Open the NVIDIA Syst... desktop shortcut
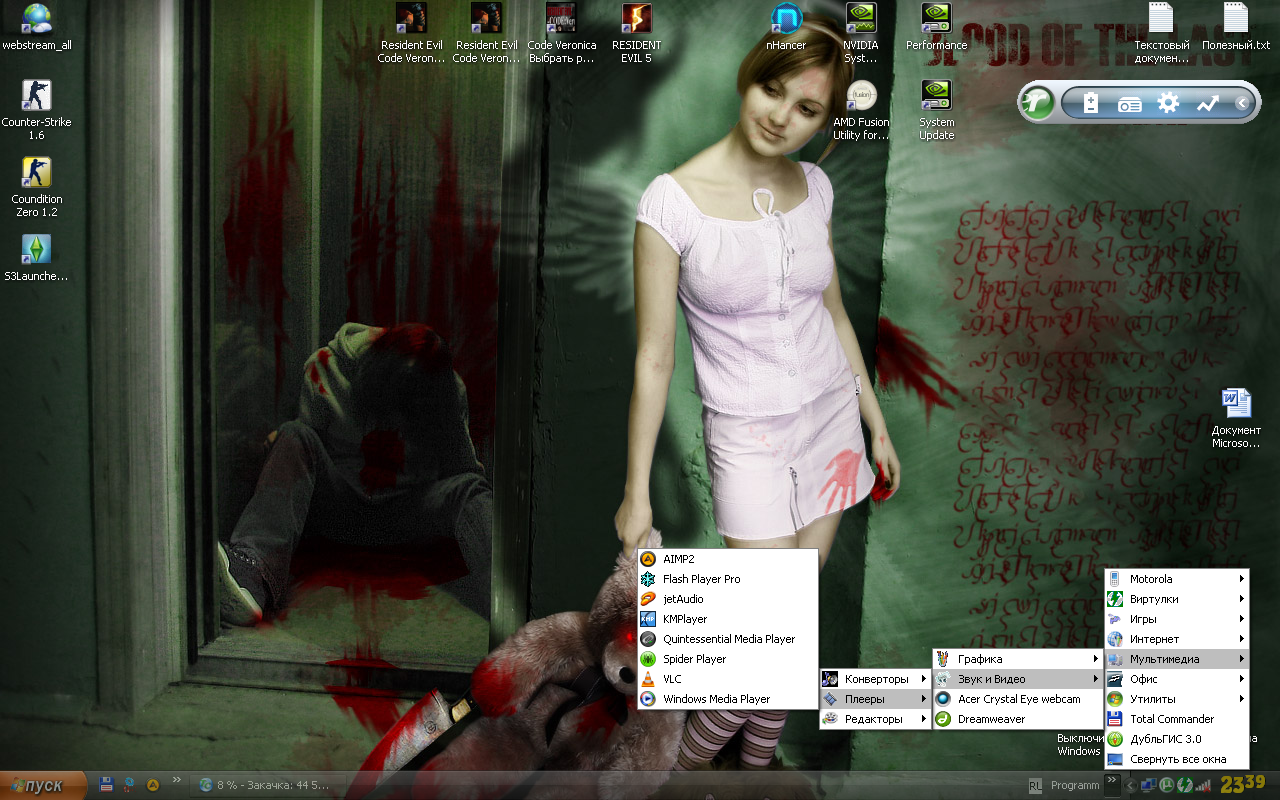 coord(861,33)
